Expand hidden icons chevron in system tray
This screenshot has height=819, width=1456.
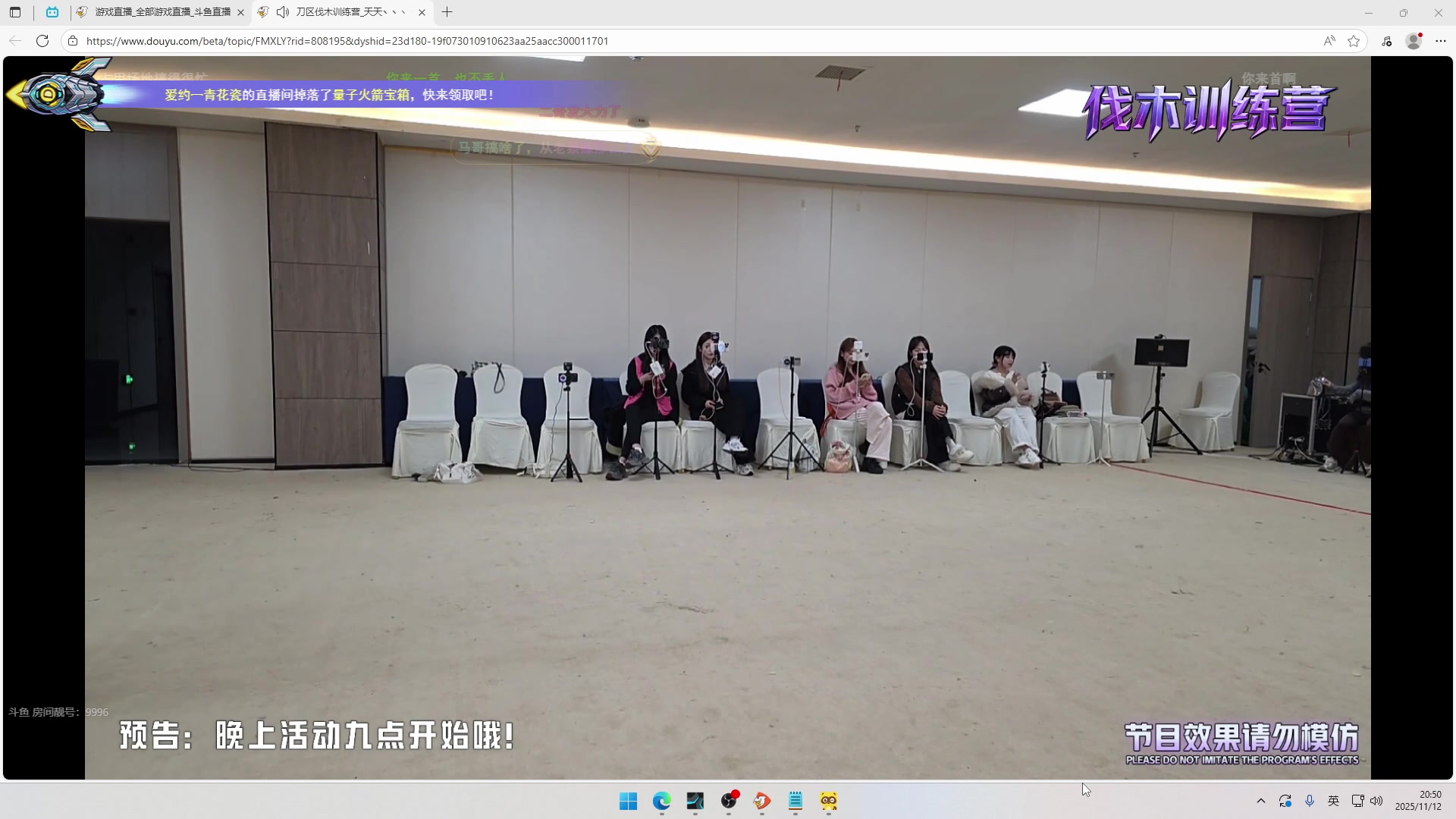pyautogui.click(x=1260, y=801)
